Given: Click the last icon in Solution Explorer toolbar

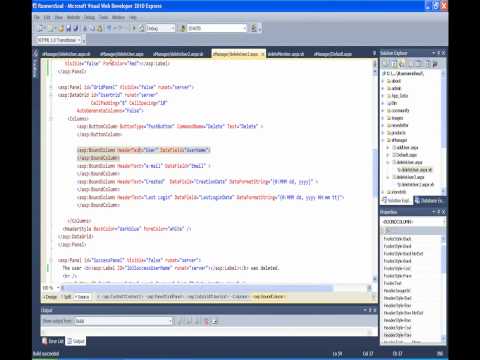Looking at the screenshot, I should [x=435, y=64].
